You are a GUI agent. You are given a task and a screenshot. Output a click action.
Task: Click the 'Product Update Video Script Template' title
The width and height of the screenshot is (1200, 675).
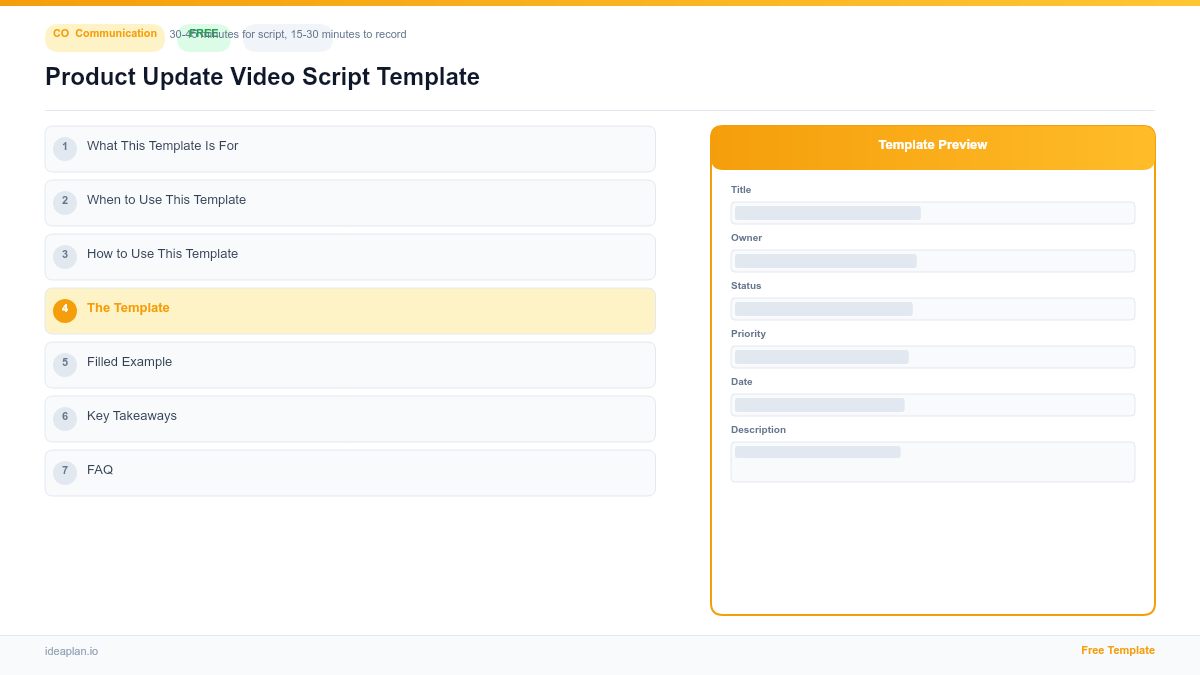pyautogui.click(x=262, y=77)
